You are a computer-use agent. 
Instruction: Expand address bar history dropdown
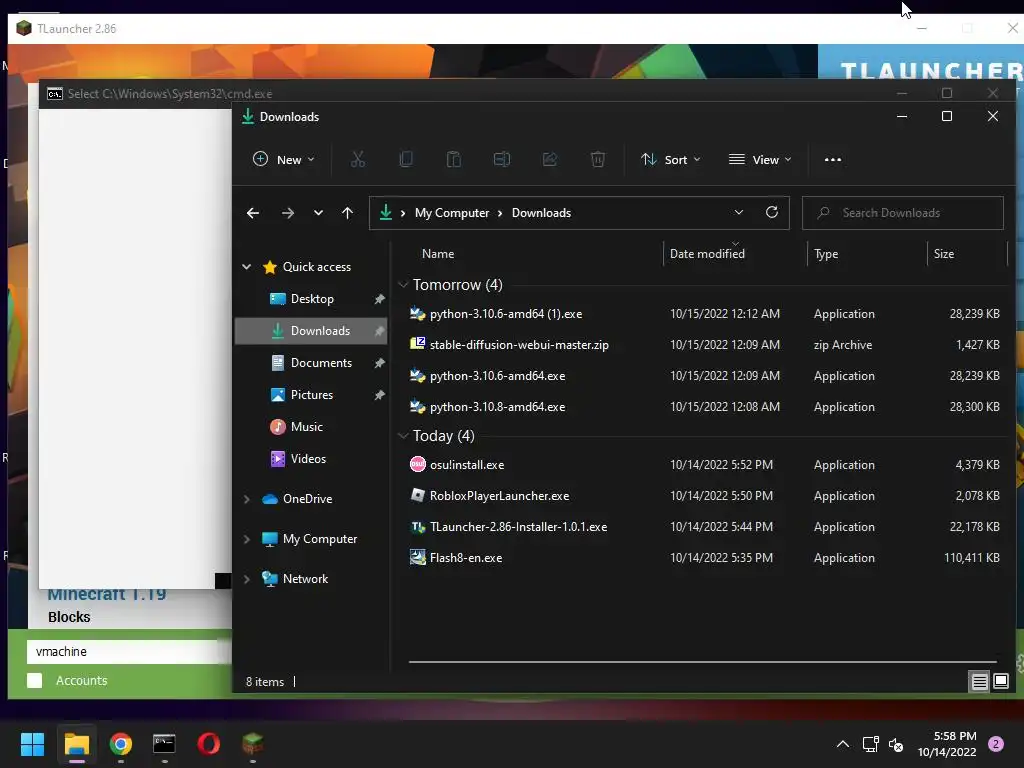coord(739,212)
